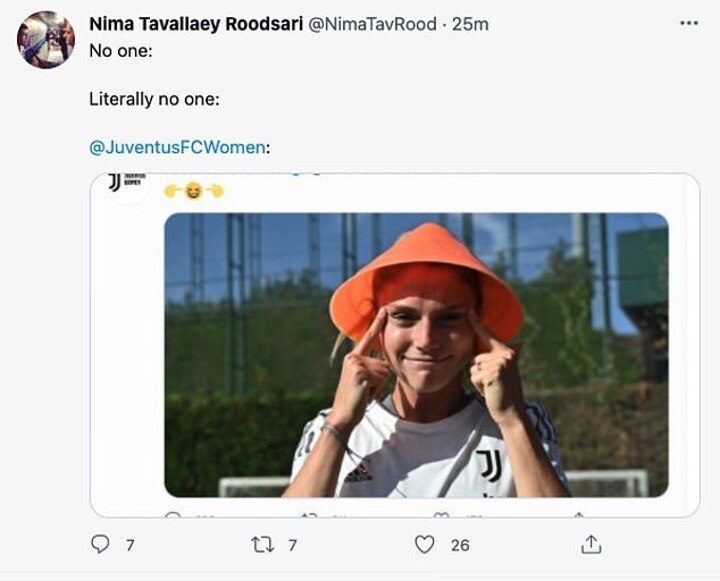Screen dimensions: 720x581
Task: Show the 7 retweets count
Action: pos(292,544)
